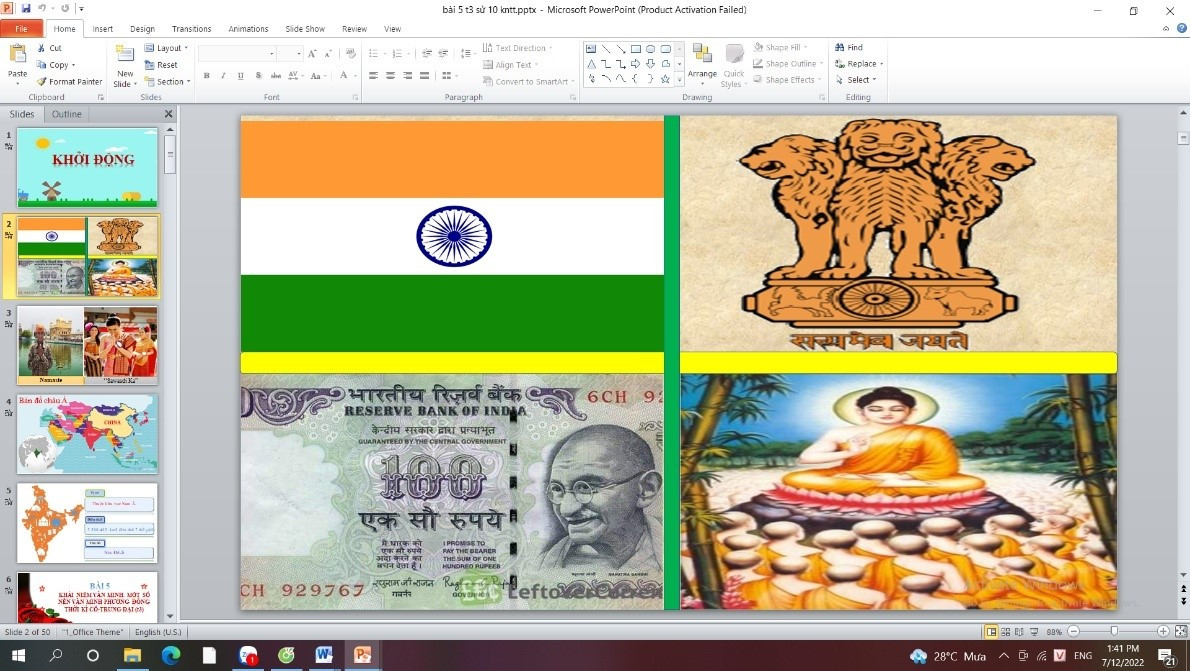Screen dimensions: 1190x671
Task: Cut the selection with Cut
Action: tap(49, 48)
